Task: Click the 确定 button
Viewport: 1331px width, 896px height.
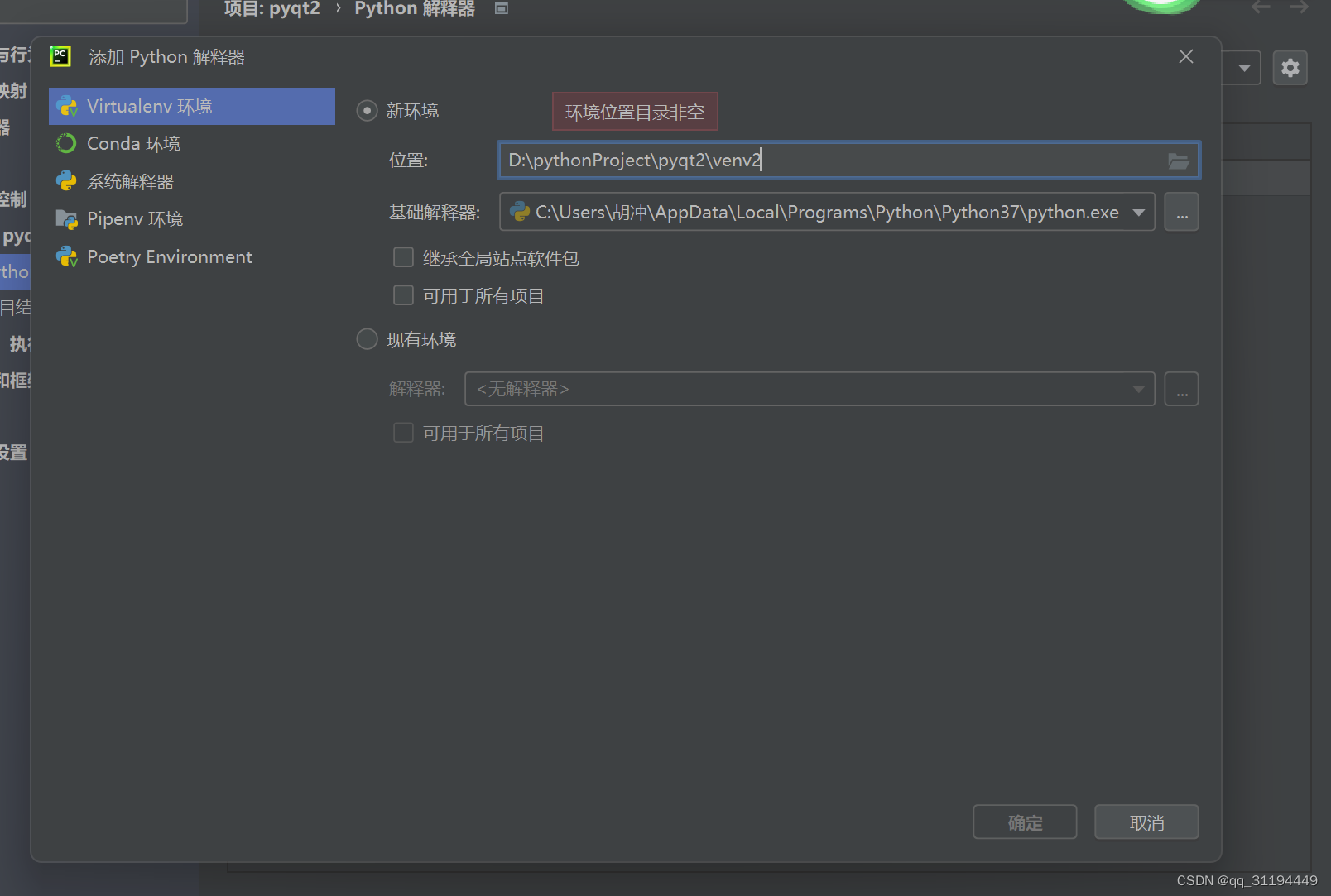Action: (x=1025, y=822)
